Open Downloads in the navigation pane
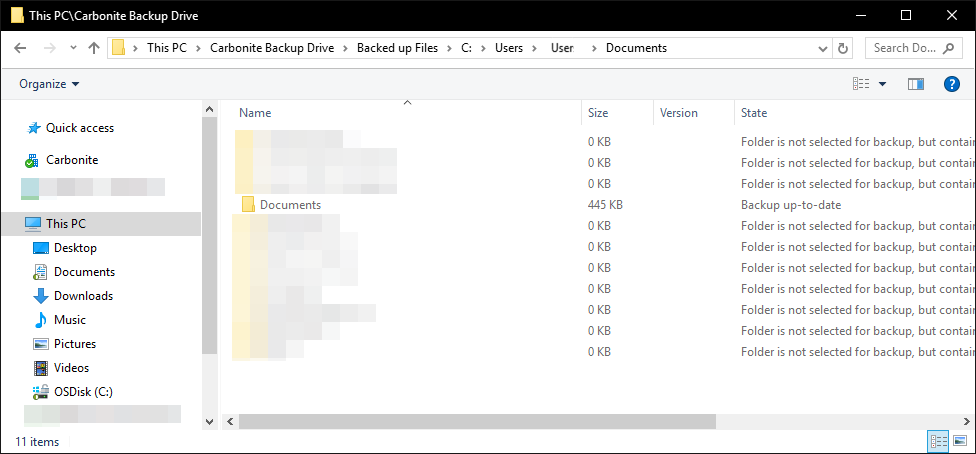976x454 pixels. 83,296
